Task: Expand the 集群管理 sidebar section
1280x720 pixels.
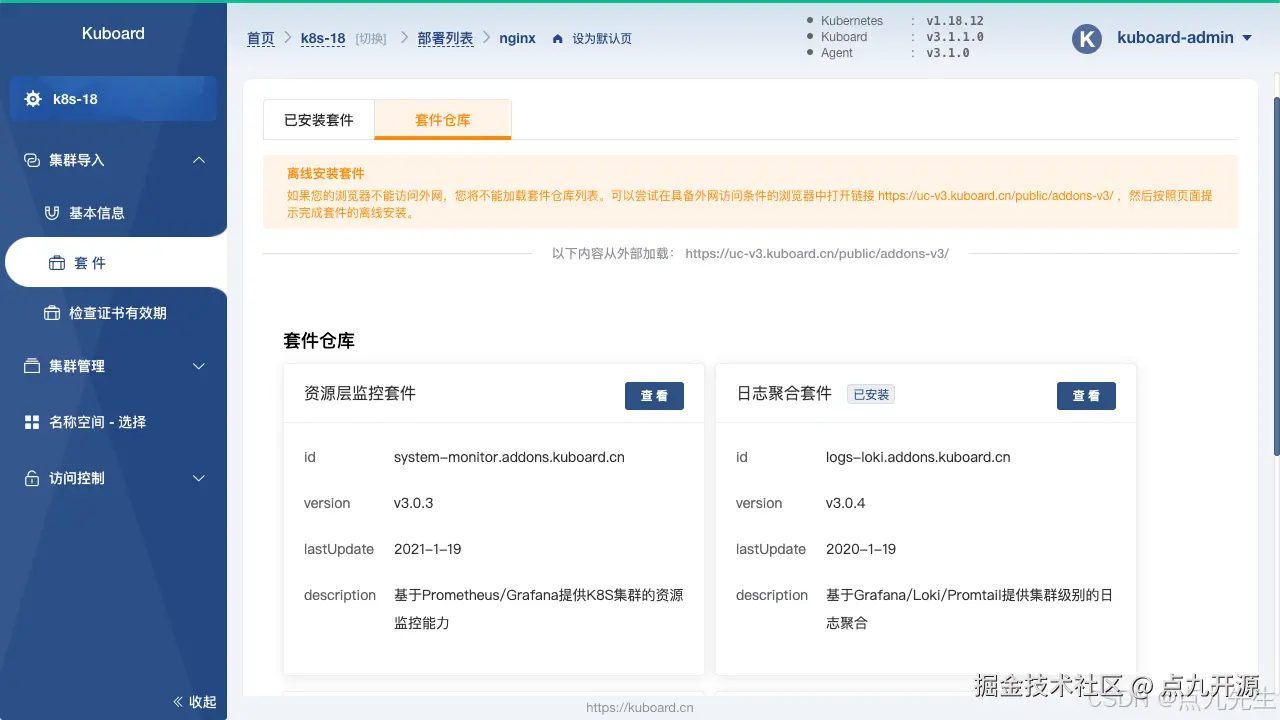Action: 198,366
